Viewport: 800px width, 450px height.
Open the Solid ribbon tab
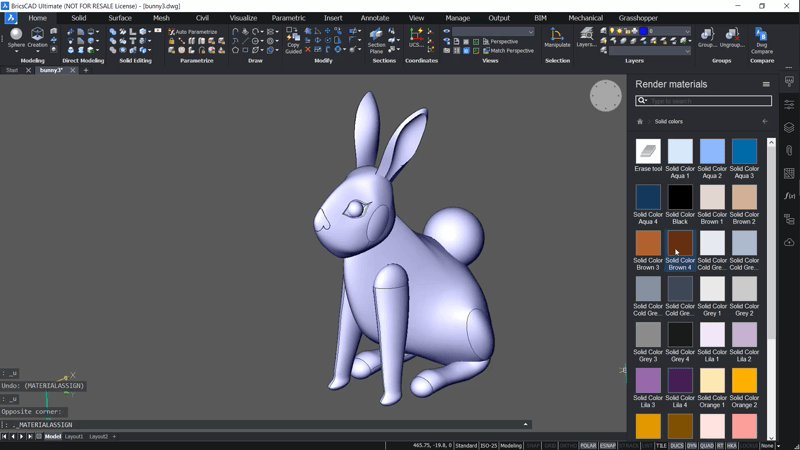pyautogui.click(x=79, y=18)
